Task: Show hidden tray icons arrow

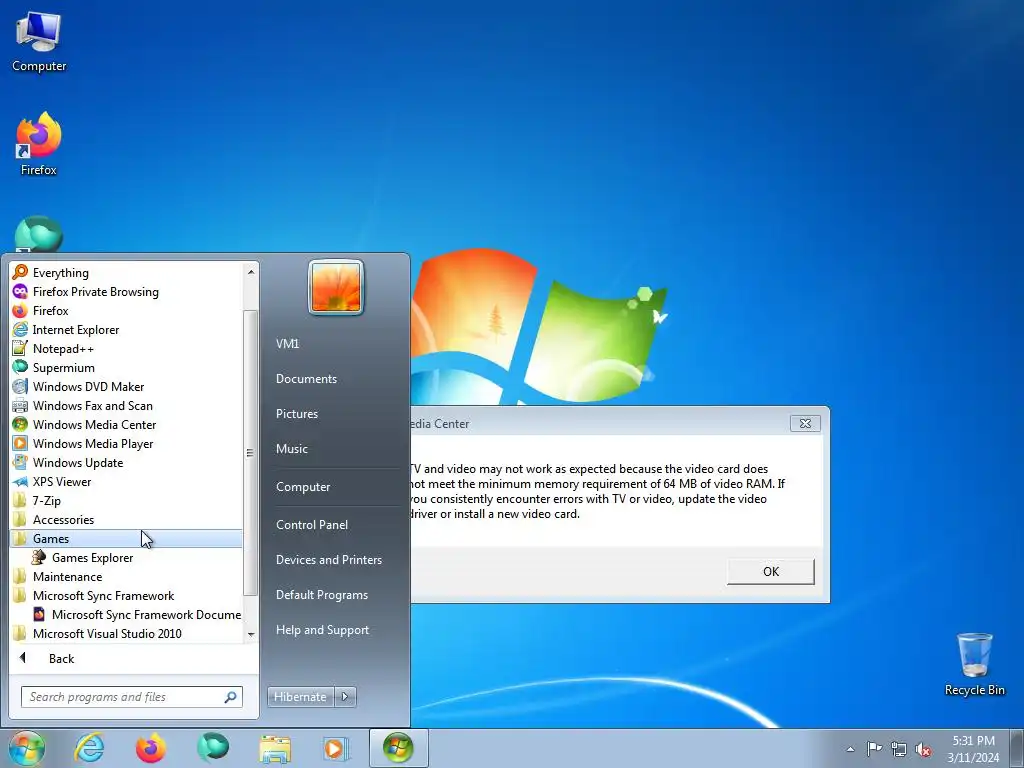Action: click(850, 749)
